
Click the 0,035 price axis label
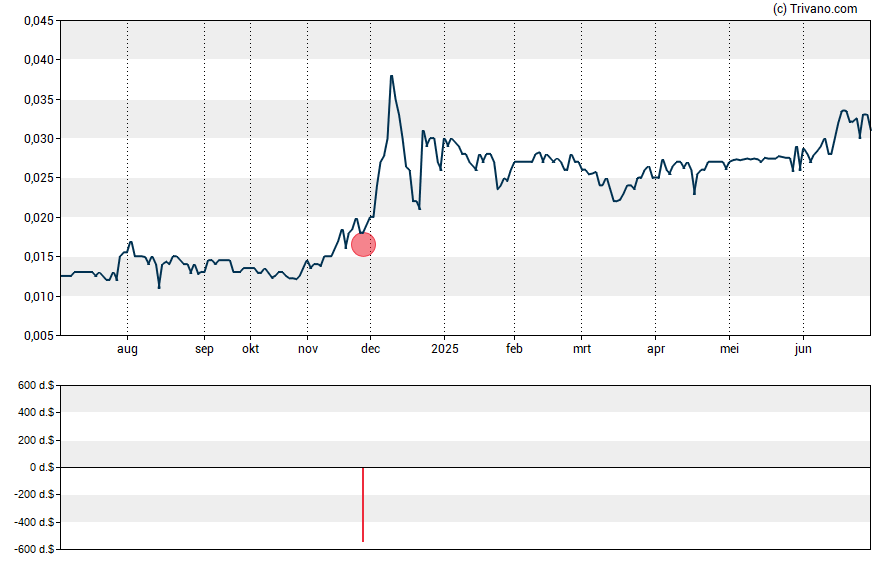coord(39,100)
